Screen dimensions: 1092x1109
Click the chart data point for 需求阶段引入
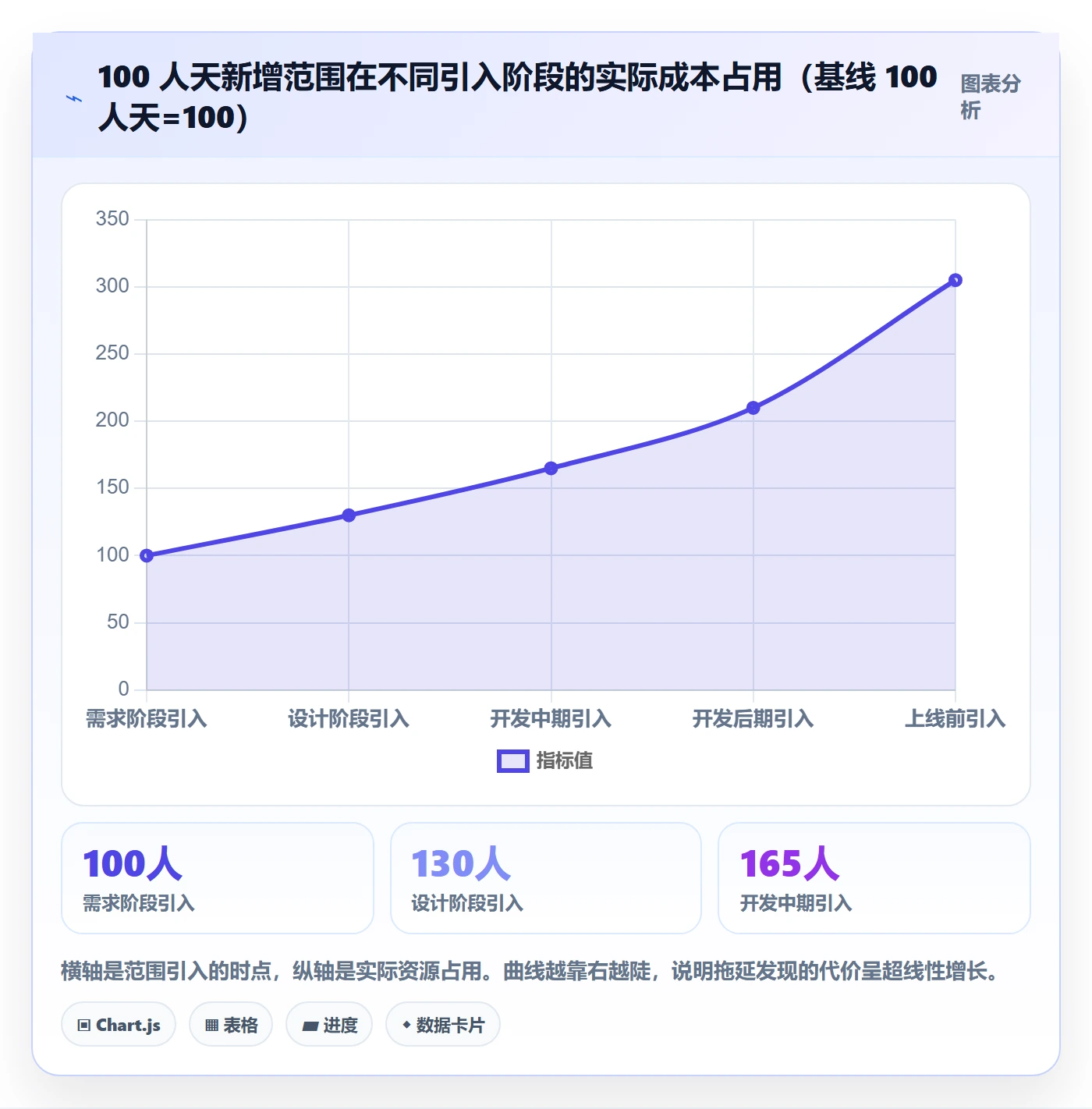[147, 555]
